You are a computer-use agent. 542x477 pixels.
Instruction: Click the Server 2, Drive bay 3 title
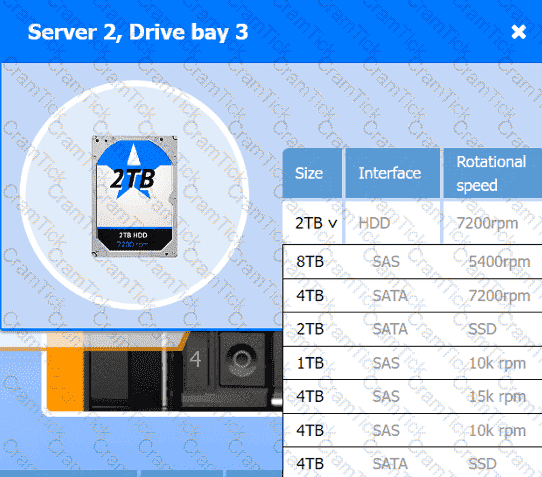tap(138, 32)
